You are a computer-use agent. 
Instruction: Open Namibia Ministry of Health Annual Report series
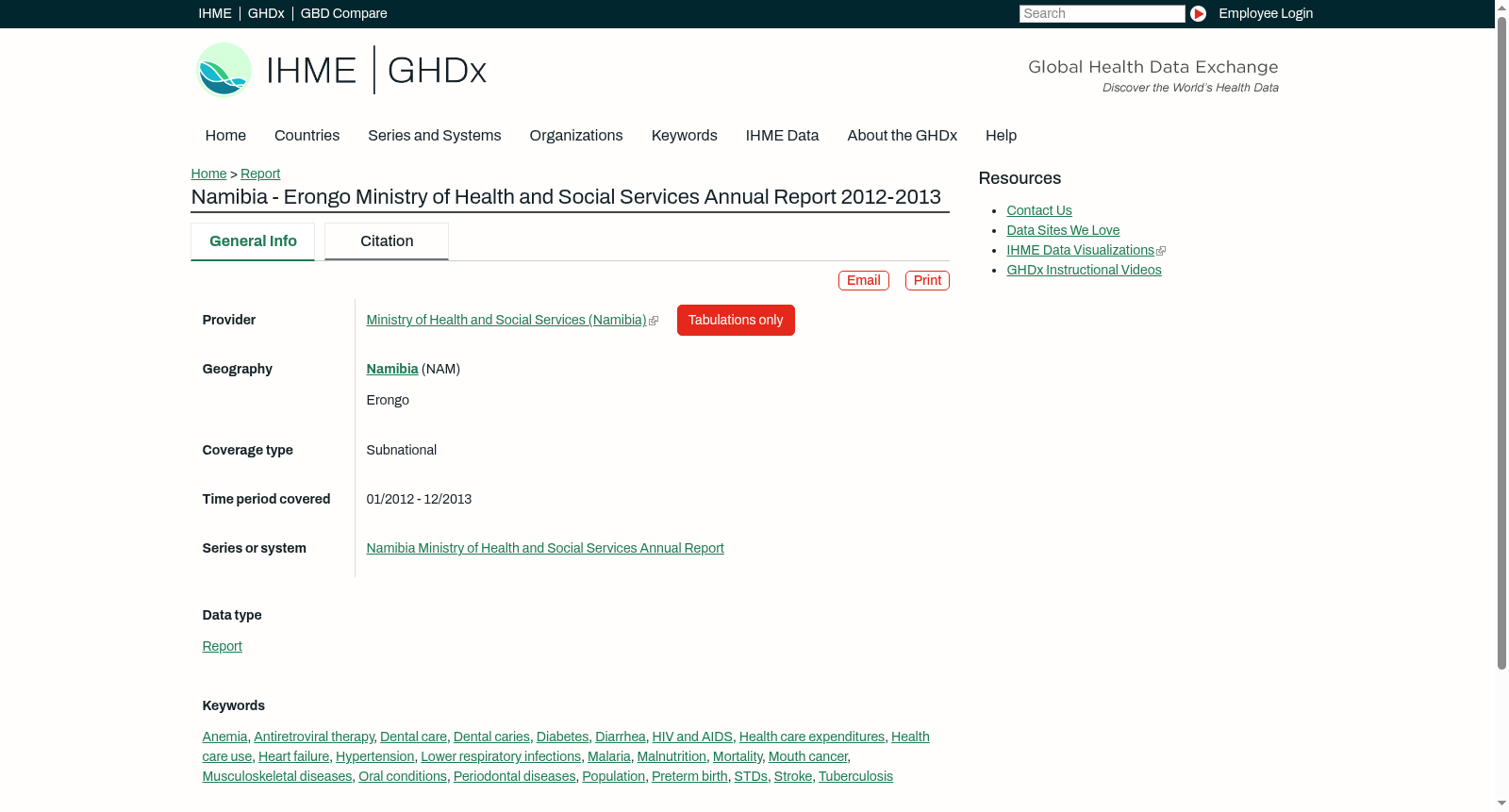(x=545, y=549)
